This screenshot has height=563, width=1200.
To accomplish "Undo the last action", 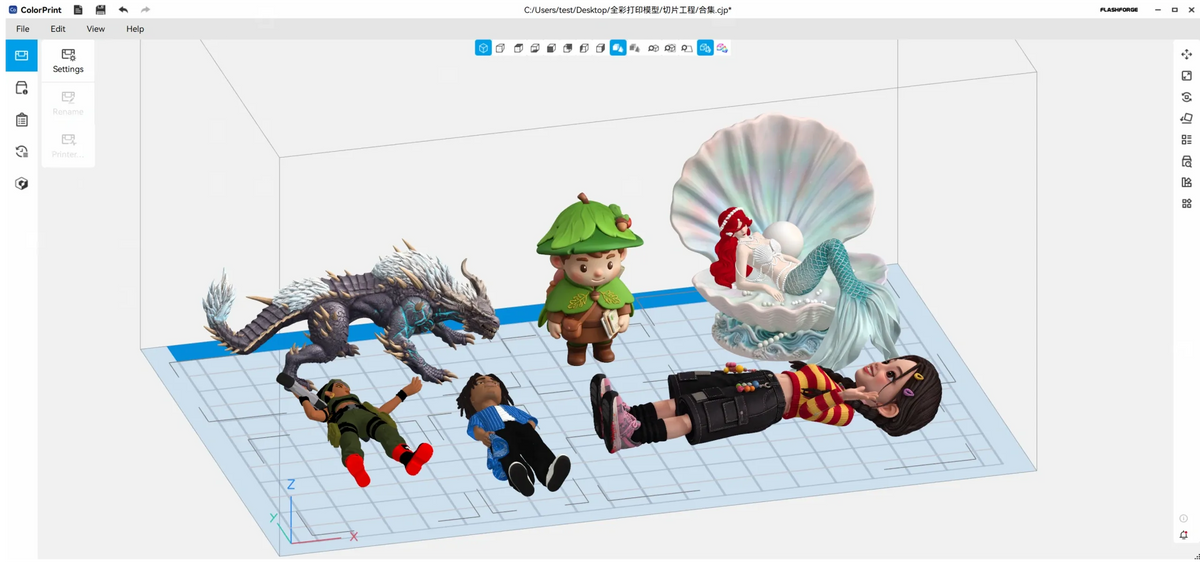I will click(123, 9).
